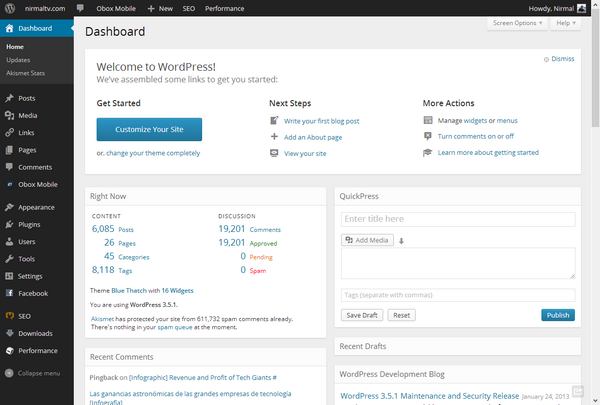Select the Updates submenu item
Viewport: 600px width, 405px height.
click(x=18, y=60)
